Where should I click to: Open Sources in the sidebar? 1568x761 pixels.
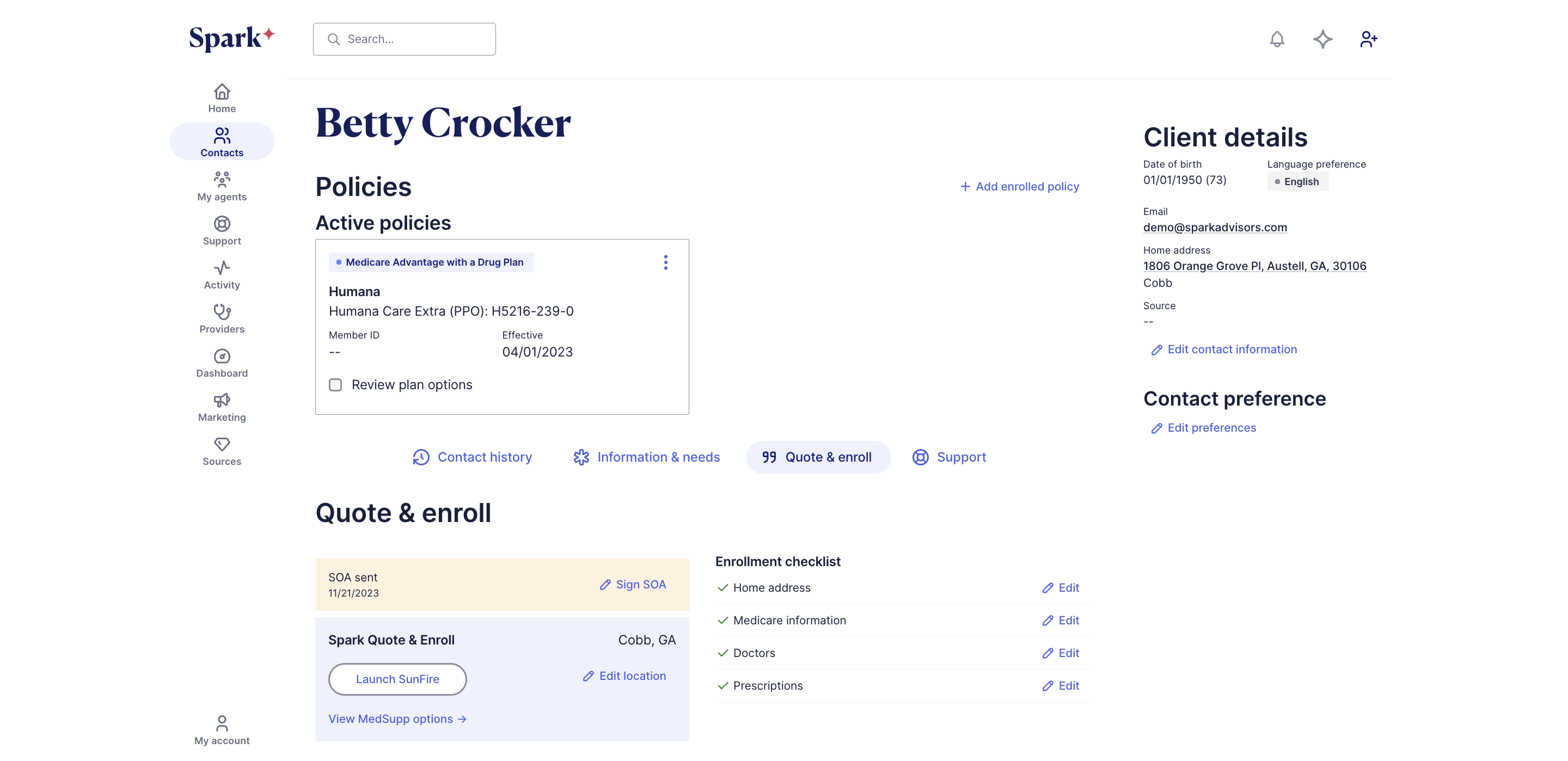222,451
